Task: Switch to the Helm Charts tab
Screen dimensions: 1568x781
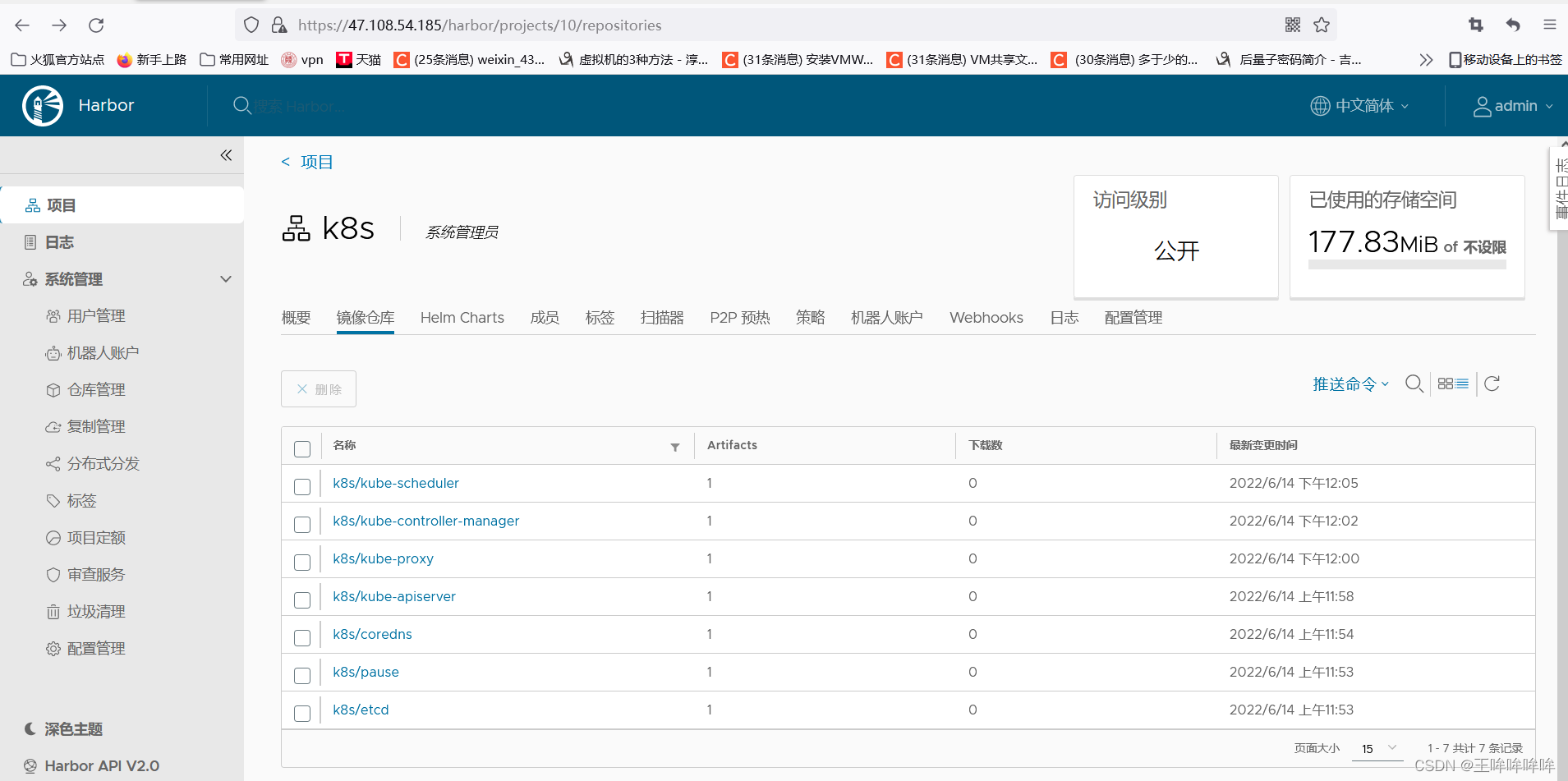Action: (462, 318)
